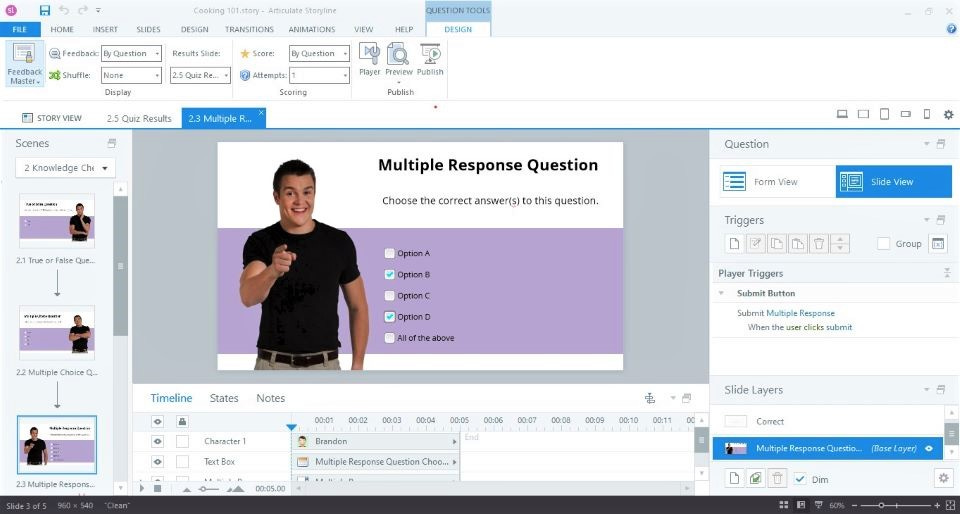Open the Player properties
Image resolution: width=960 pixels, height=514 pixels.
click(369, 60)
